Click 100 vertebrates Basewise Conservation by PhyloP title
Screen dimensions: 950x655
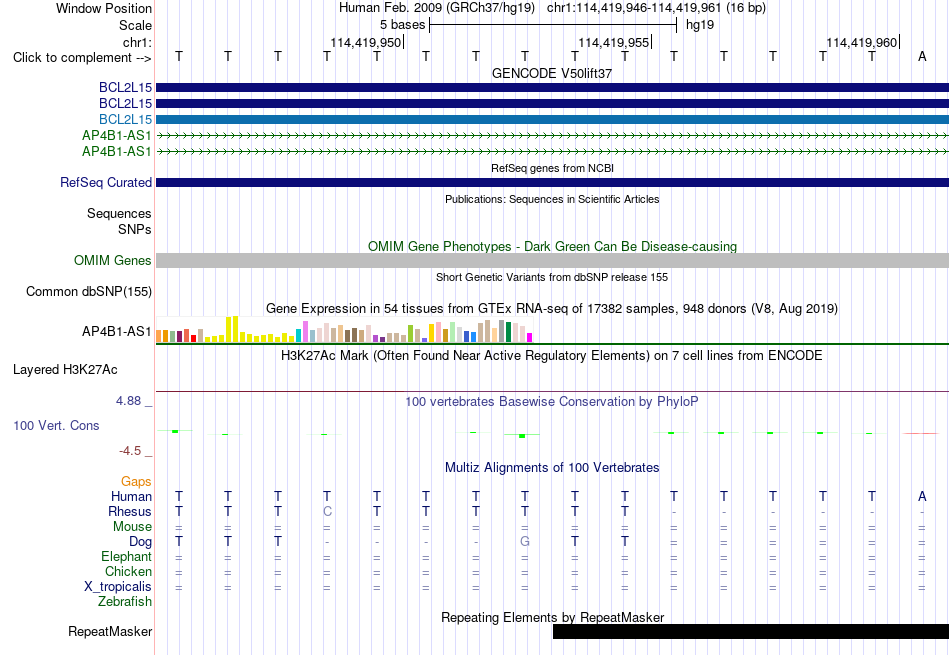coord(552,401)
